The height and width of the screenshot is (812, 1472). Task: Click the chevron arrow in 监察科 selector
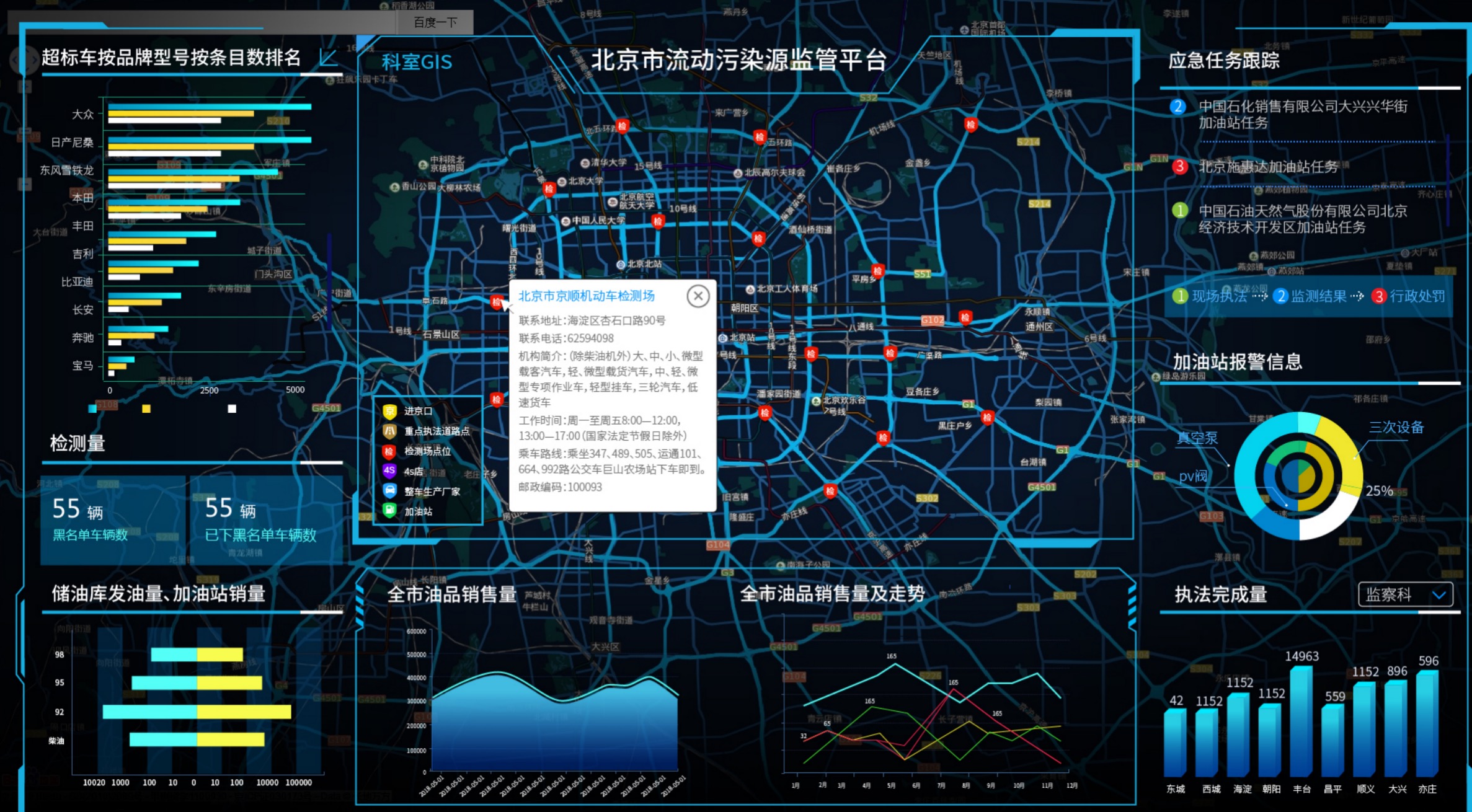click(1439, 596)
